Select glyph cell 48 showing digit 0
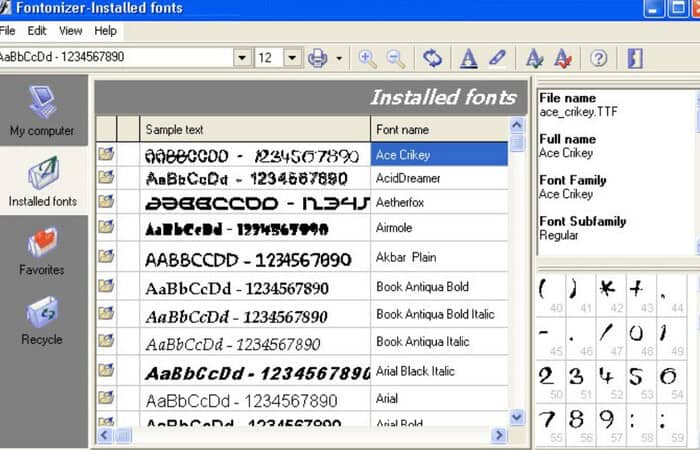This screenshot has height=450, width=700. click(642, 339)
